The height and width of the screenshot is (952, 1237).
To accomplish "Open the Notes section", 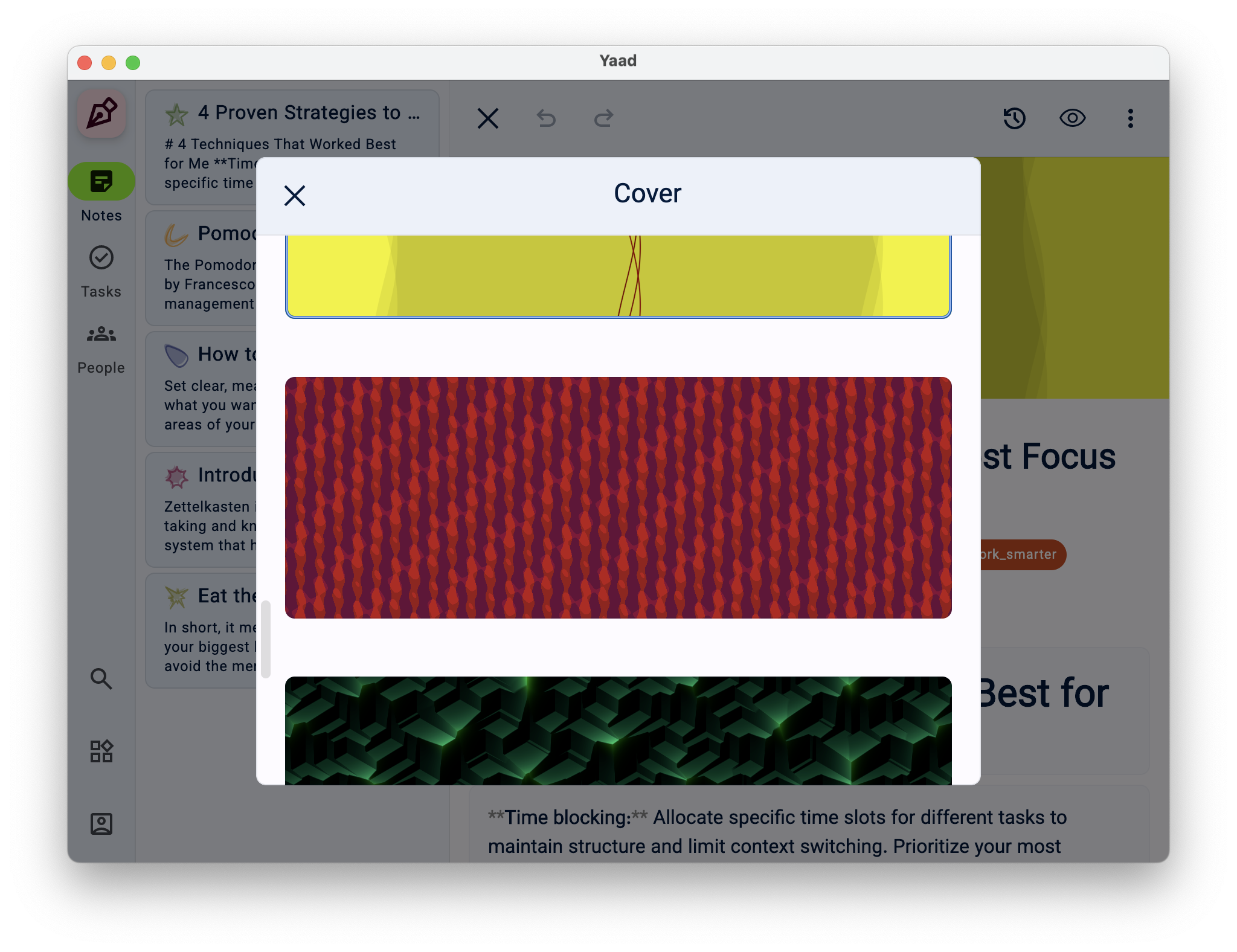I will point(101,193).
